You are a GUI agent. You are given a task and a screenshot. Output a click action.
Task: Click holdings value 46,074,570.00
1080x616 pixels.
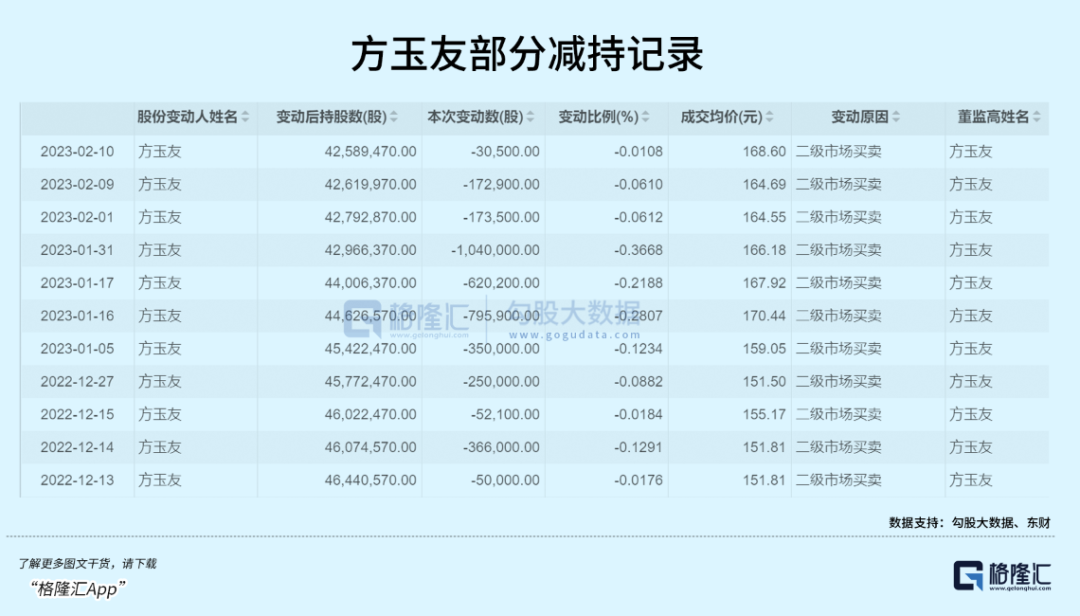coord(371,447)
